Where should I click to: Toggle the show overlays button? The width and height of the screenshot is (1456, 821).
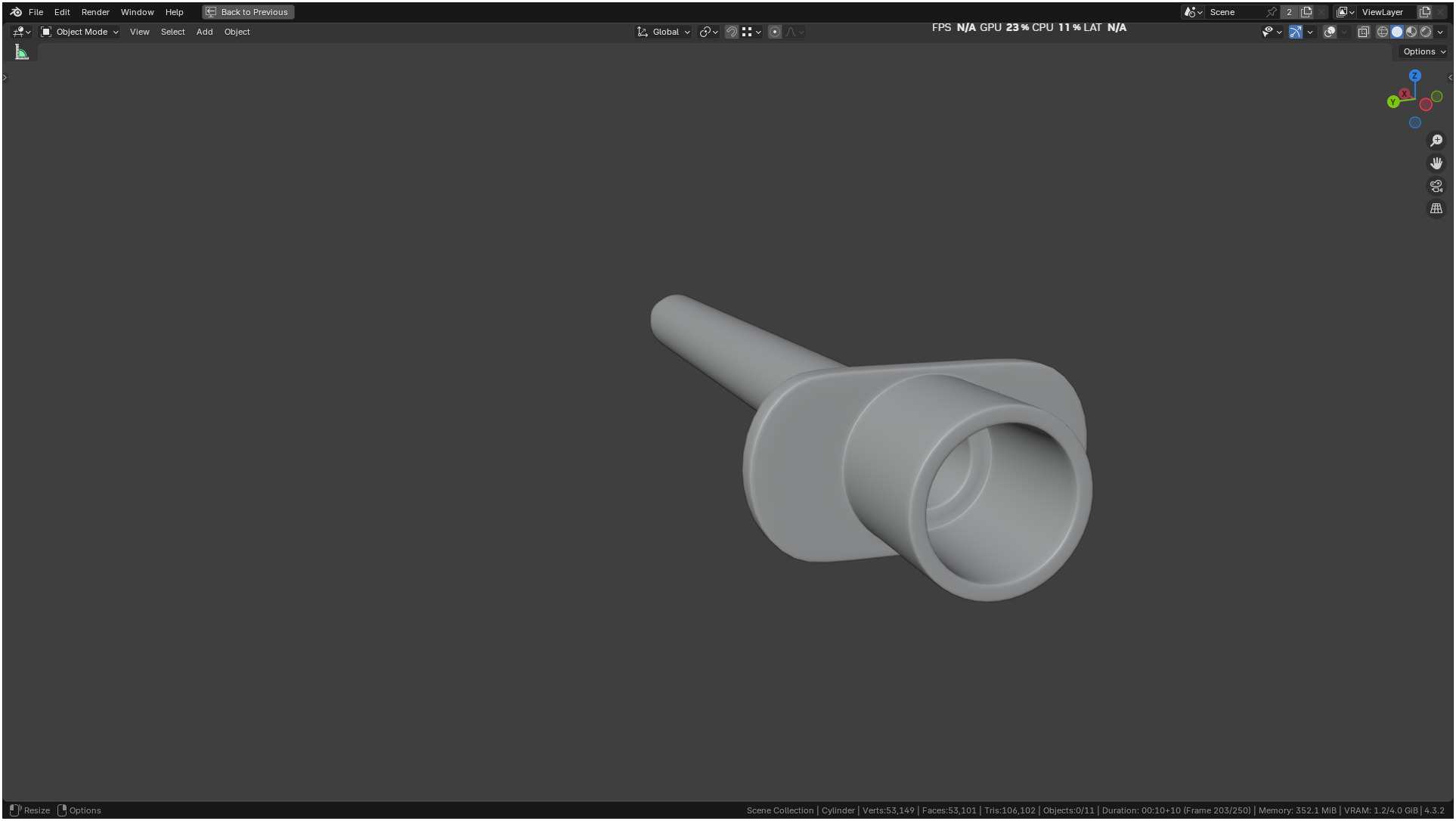click(1330, 32)
